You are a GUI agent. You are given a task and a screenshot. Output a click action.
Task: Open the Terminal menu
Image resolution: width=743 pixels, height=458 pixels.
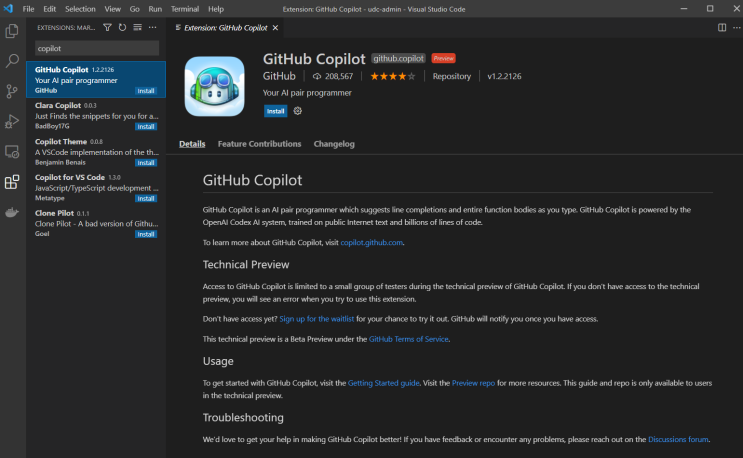(185, 9)
